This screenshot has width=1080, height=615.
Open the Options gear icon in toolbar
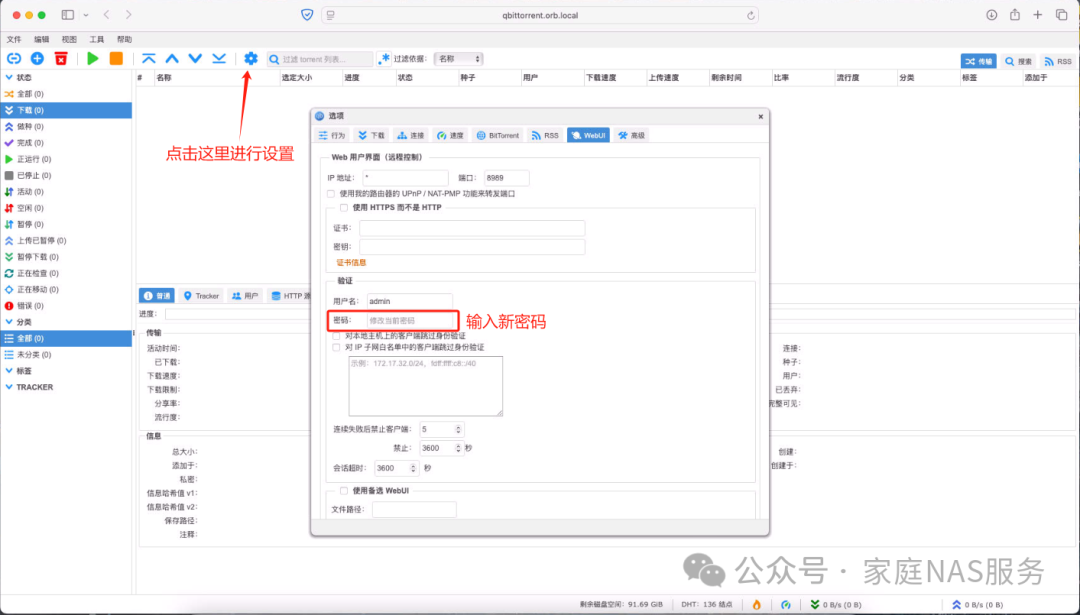250,60
